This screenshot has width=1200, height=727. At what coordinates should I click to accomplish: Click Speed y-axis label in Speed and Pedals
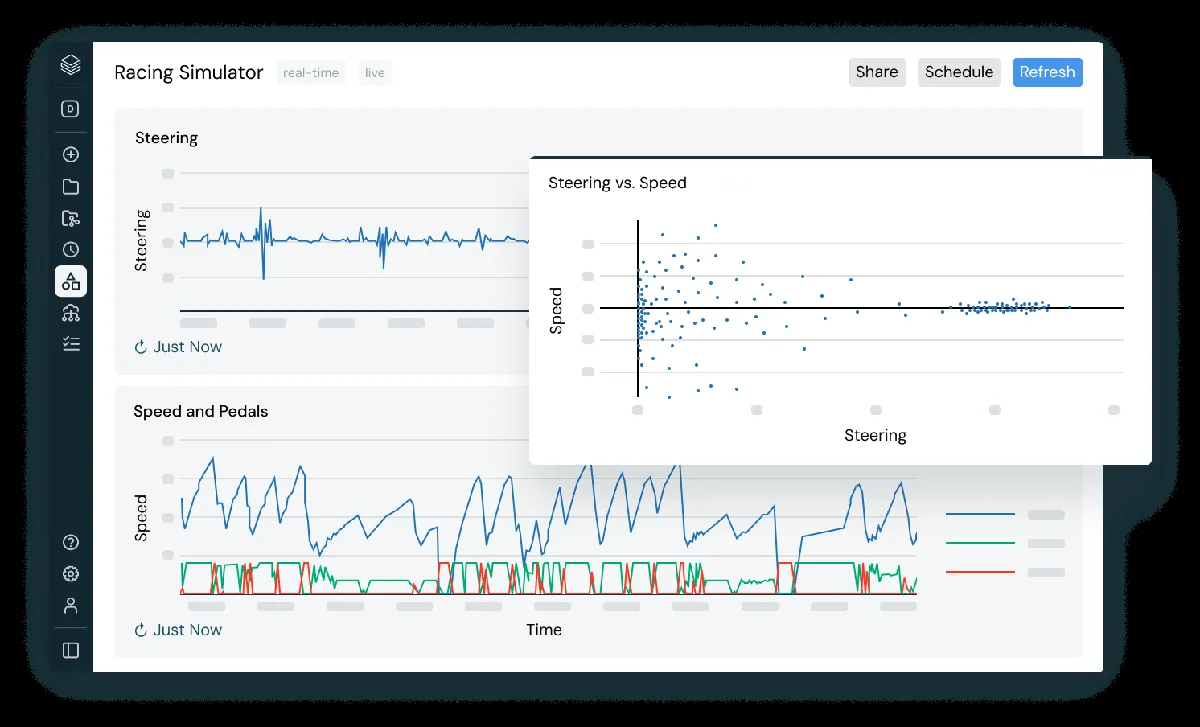141,518
